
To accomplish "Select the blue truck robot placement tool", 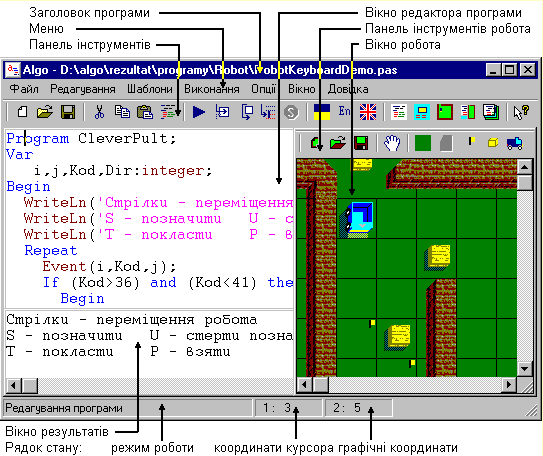I will tap(515, 143).
